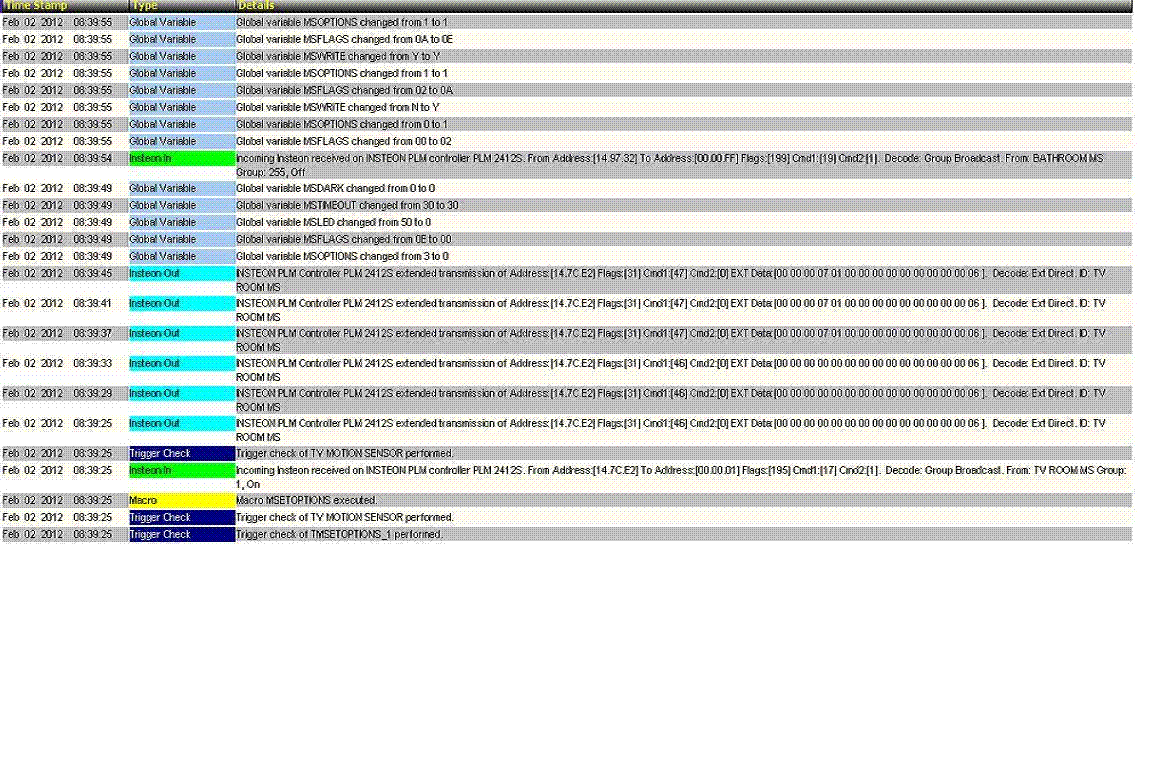This screenshot has height=768, width=1167.
Task: Select the MSFLAGS changed from 00 to 02 entry
Action: click(x=343, y=141)
